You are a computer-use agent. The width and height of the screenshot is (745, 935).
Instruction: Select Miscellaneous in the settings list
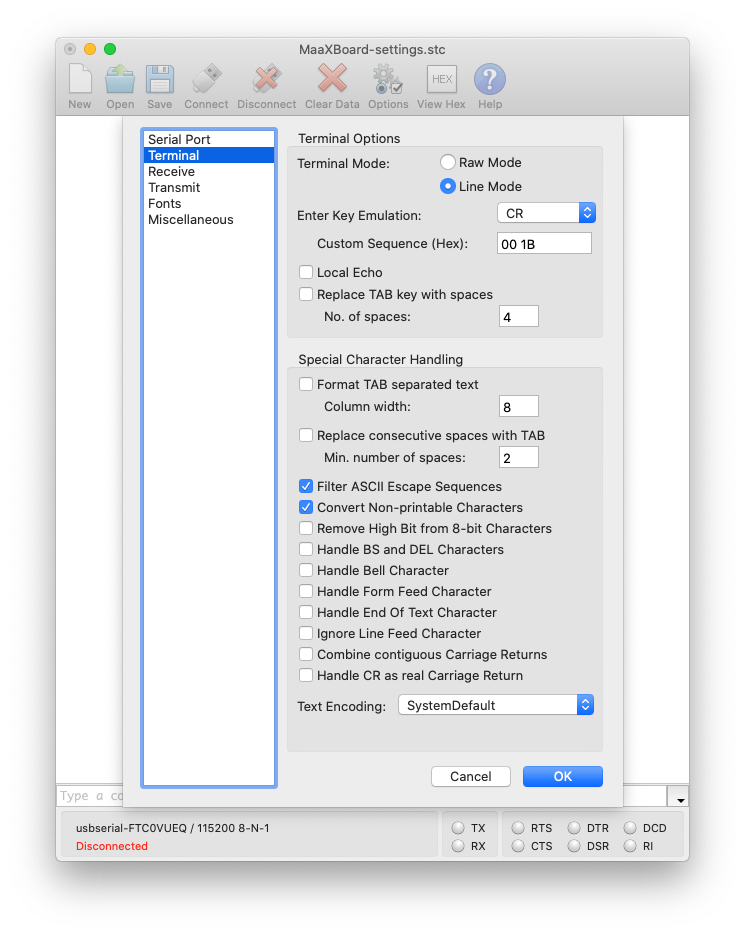209,219
